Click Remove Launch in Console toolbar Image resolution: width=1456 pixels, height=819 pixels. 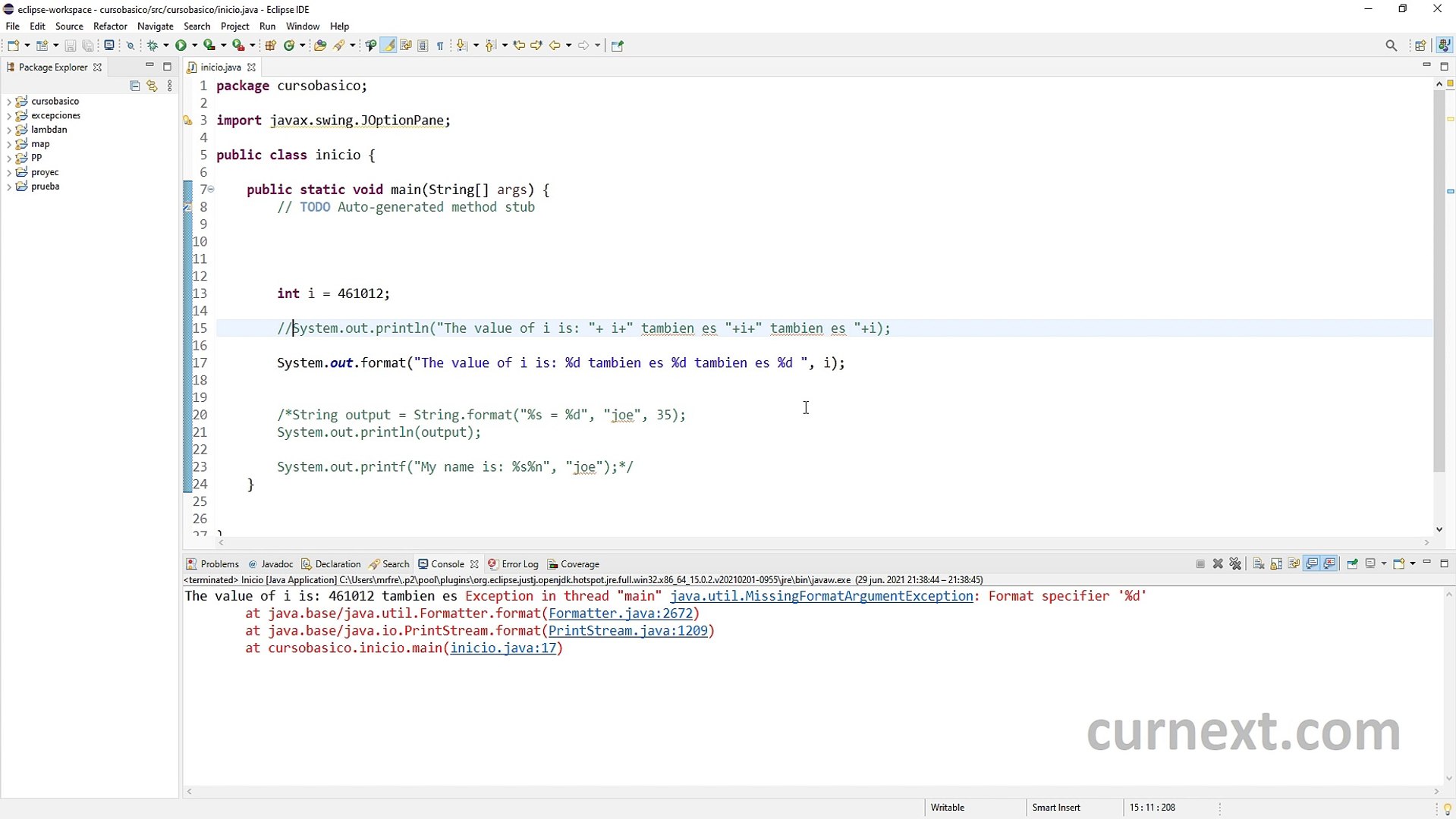(x=1218, y=563)
